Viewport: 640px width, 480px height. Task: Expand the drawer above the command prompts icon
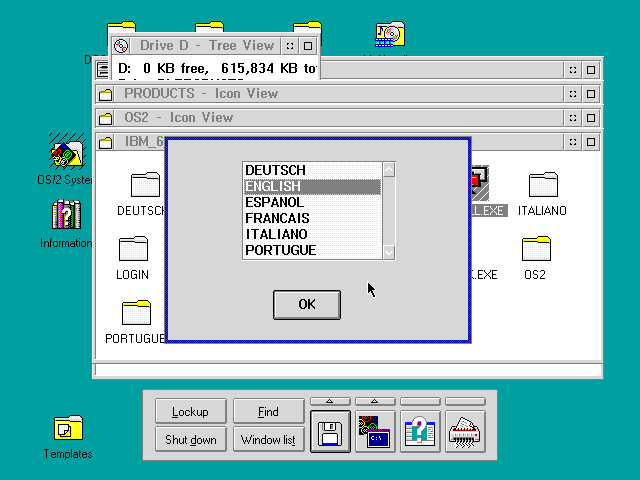(375, 402)
